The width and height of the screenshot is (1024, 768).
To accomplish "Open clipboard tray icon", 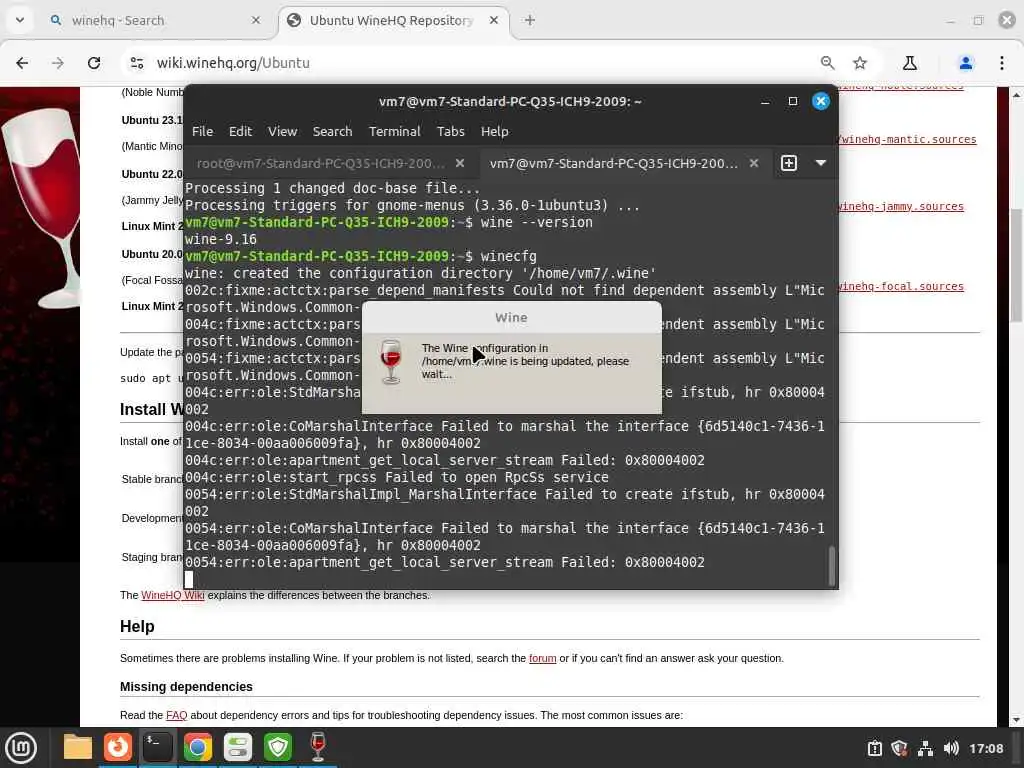I will (x=874, y=748).
